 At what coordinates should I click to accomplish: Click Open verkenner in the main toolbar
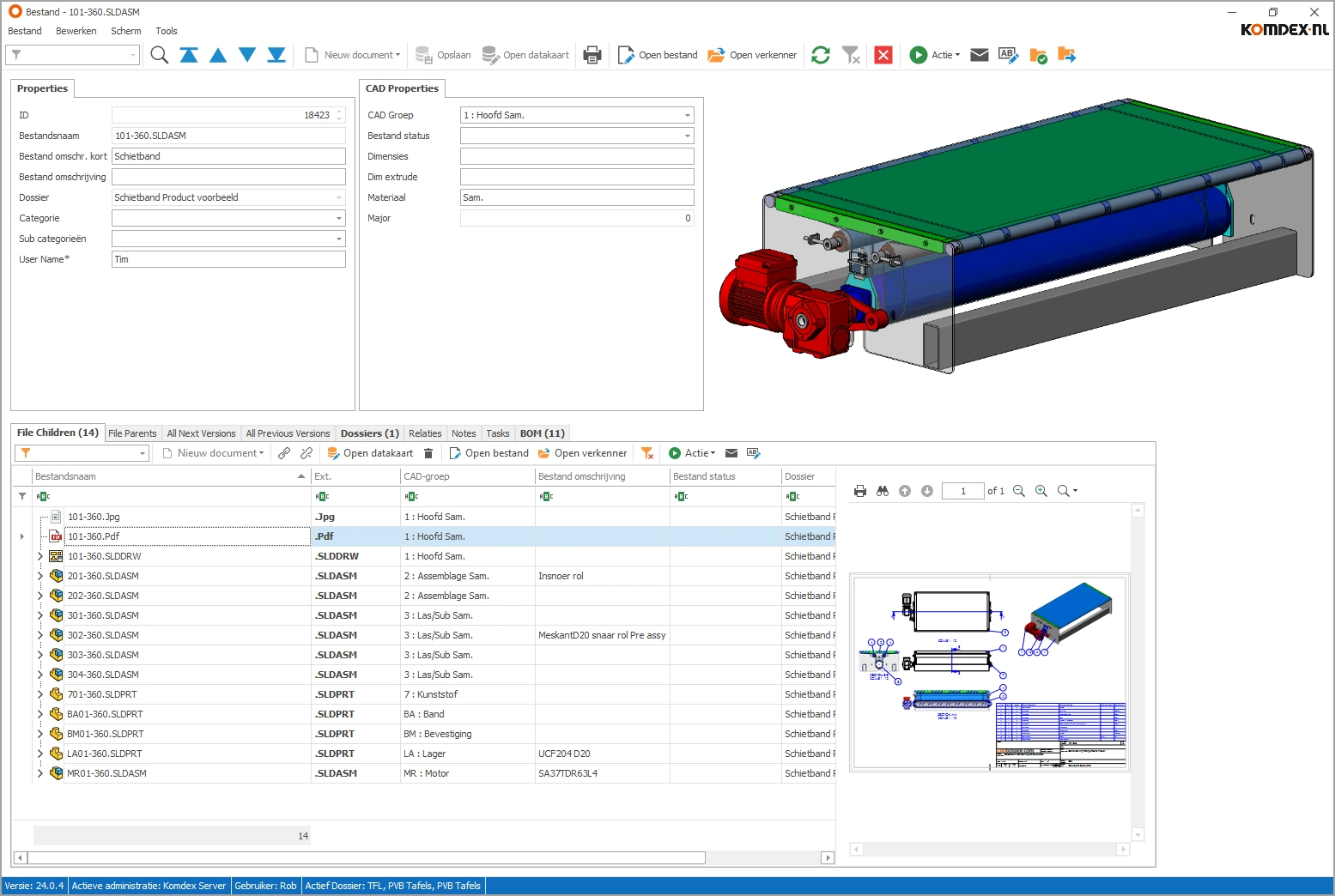pyautogui.click(x=752, y=55)
